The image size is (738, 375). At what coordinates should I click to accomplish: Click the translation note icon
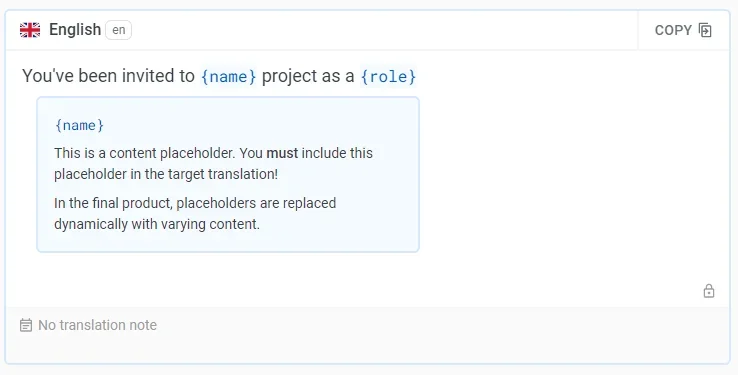click(x=26, y=325)
